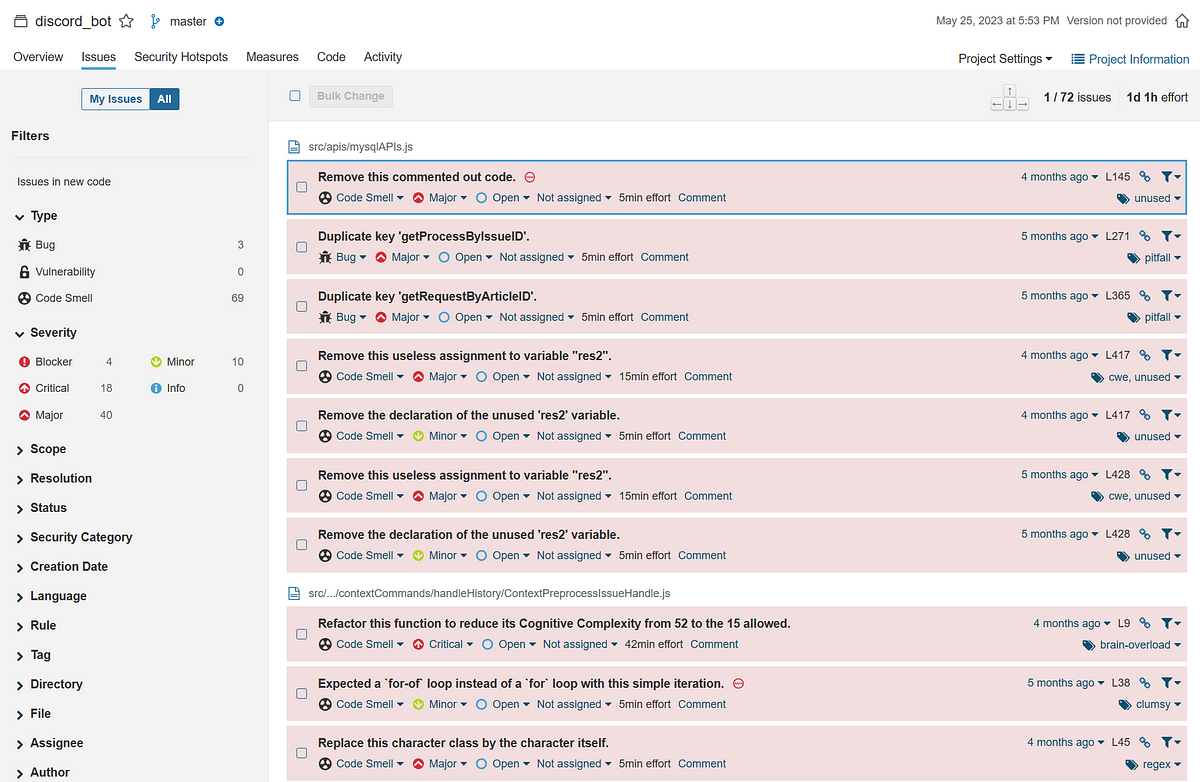Click the permalink icon on 'Remove this commented out code' issue
The height and width of the screenshot is (782, 1200).
pos(1145,177)
